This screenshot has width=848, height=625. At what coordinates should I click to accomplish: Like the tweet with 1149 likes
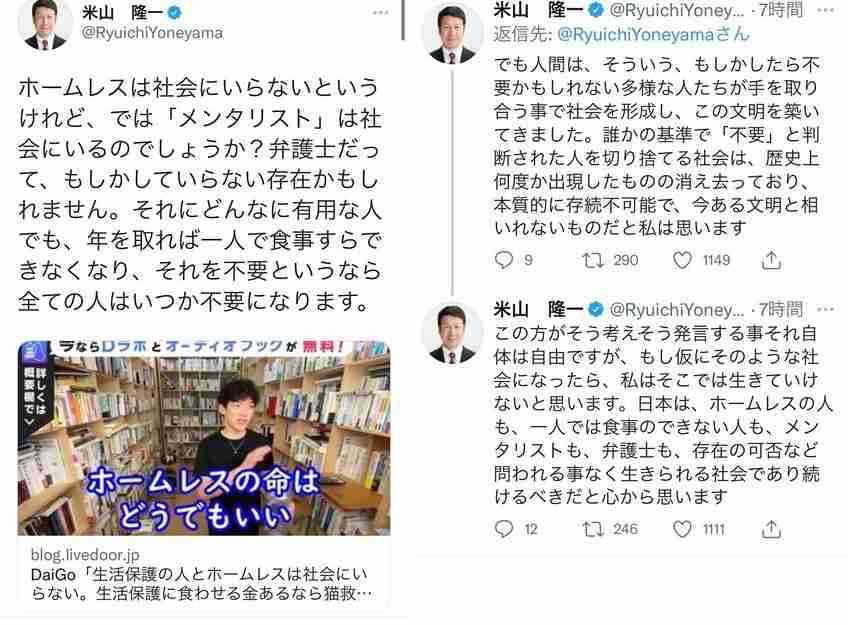click(x=682, y=261)
